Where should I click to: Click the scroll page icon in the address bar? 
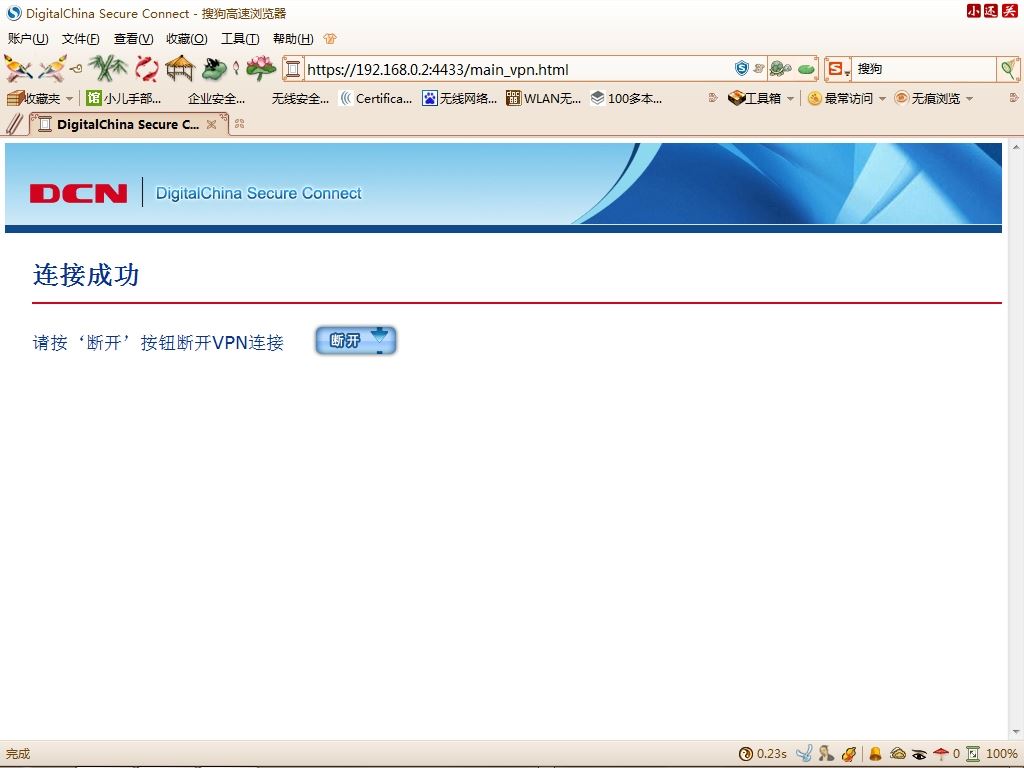293,69
